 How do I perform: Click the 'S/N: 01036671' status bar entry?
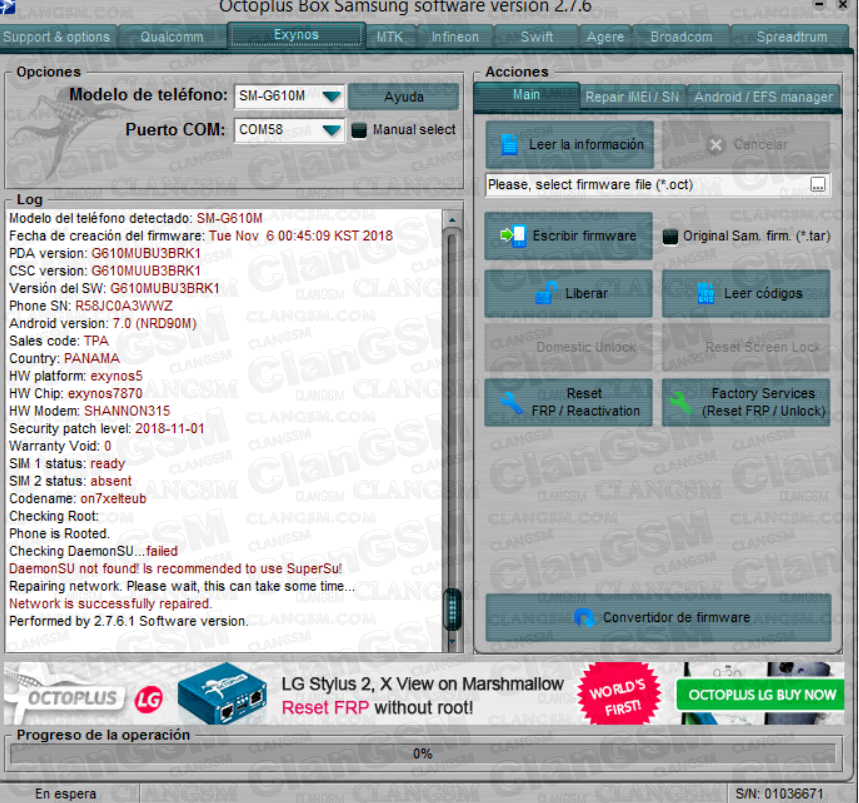pos(779,794)
